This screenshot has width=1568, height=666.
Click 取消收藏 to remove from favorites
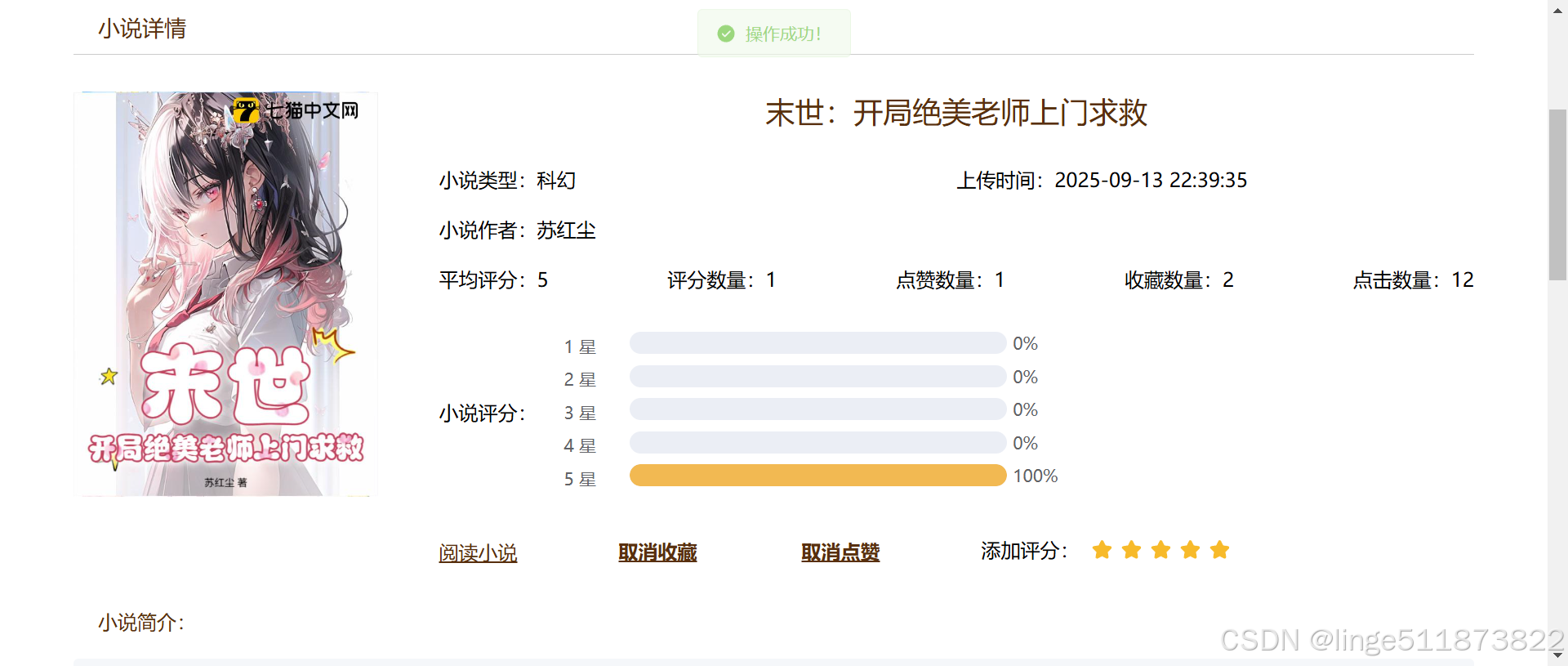(657, 553)
